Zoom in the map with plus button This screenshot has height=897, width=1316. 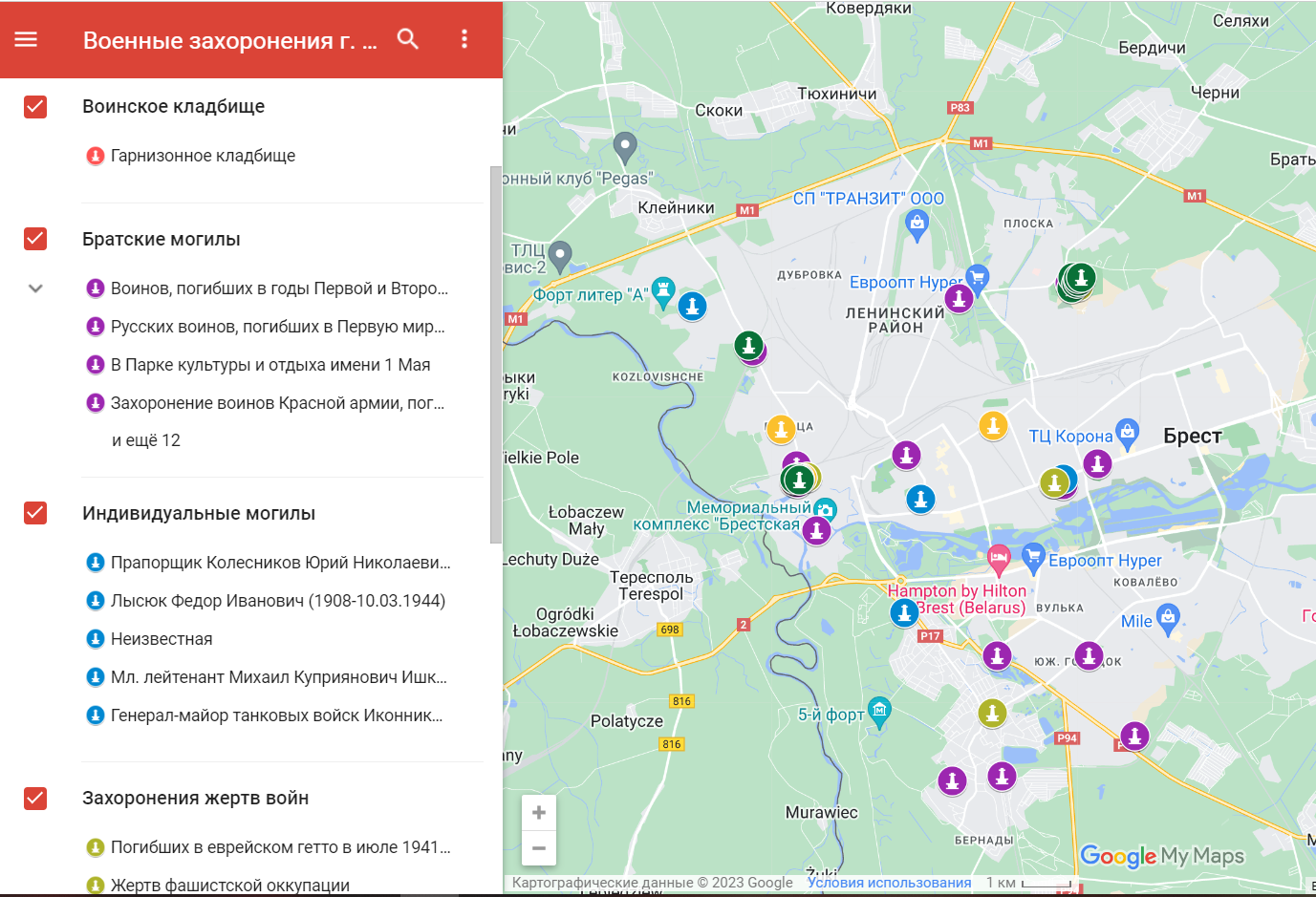(539, 813)
